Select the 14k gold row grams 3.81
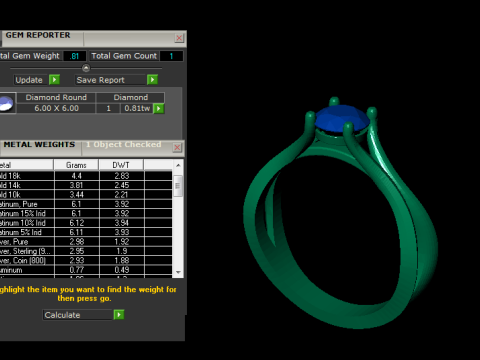The height and width of the screenshot is (360, 480). (76, 185)
